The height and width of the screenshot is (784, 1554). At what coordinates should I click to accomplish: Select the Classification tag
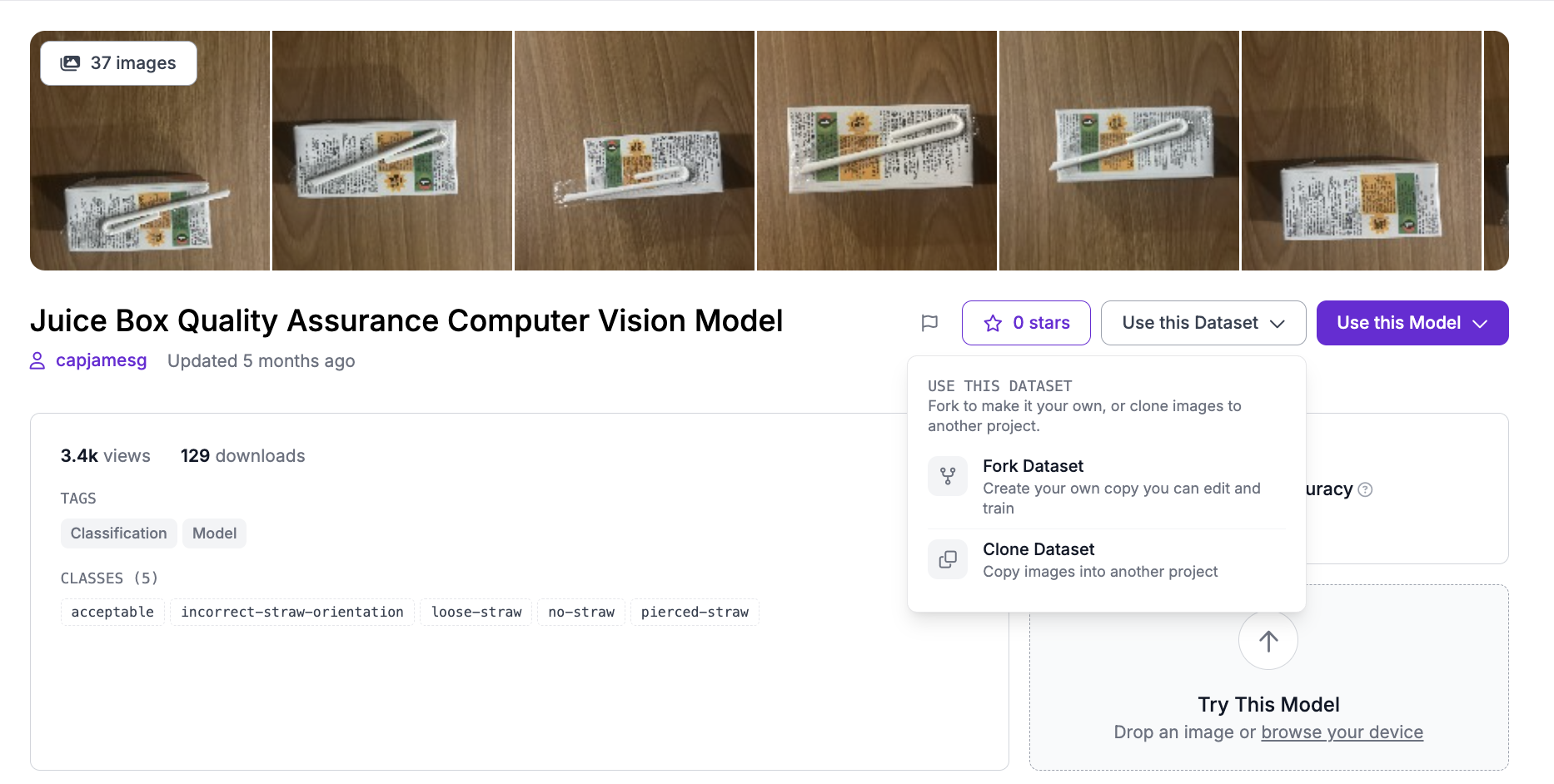tap(118, 533)
